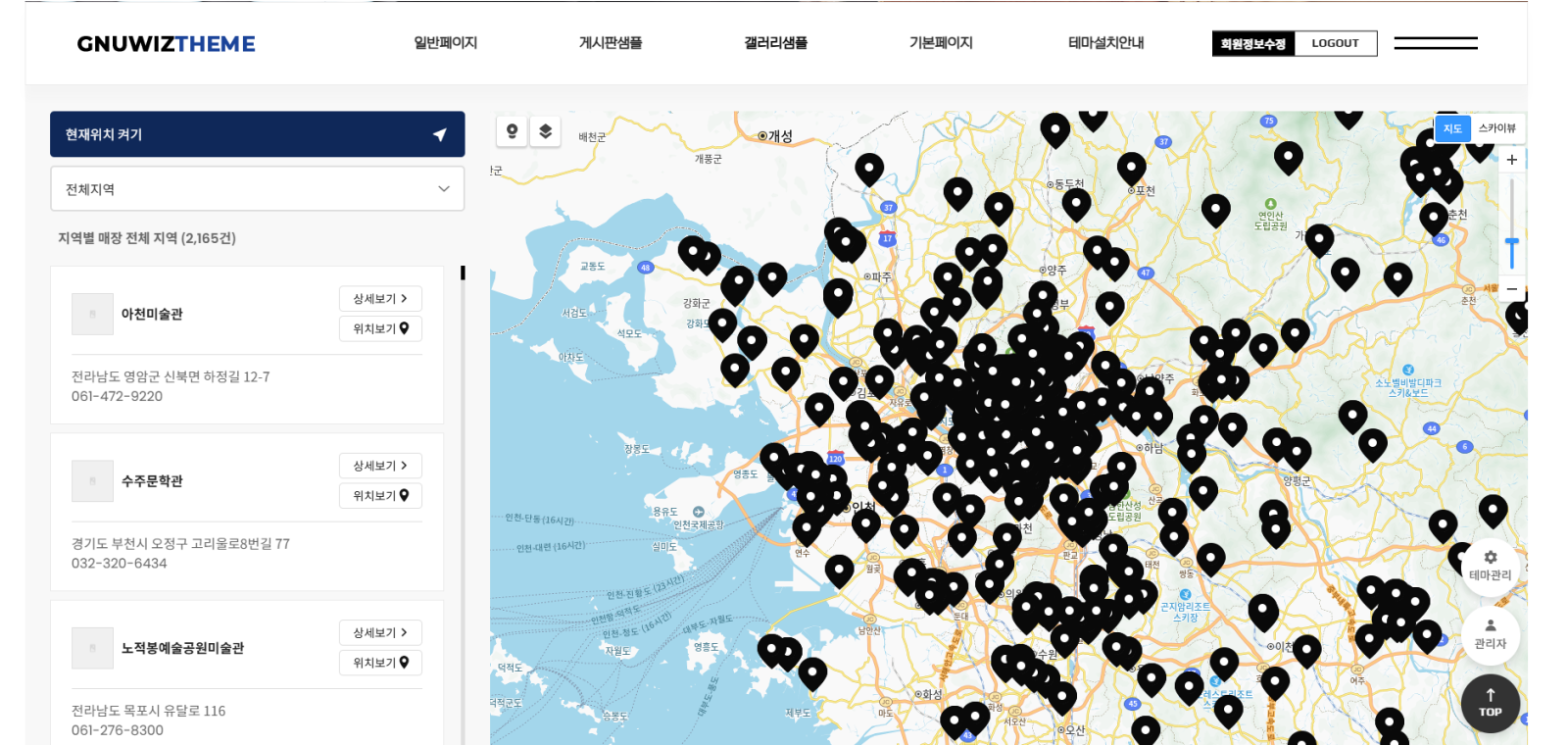Select the 지도 map view toggle

[1451, 128]
